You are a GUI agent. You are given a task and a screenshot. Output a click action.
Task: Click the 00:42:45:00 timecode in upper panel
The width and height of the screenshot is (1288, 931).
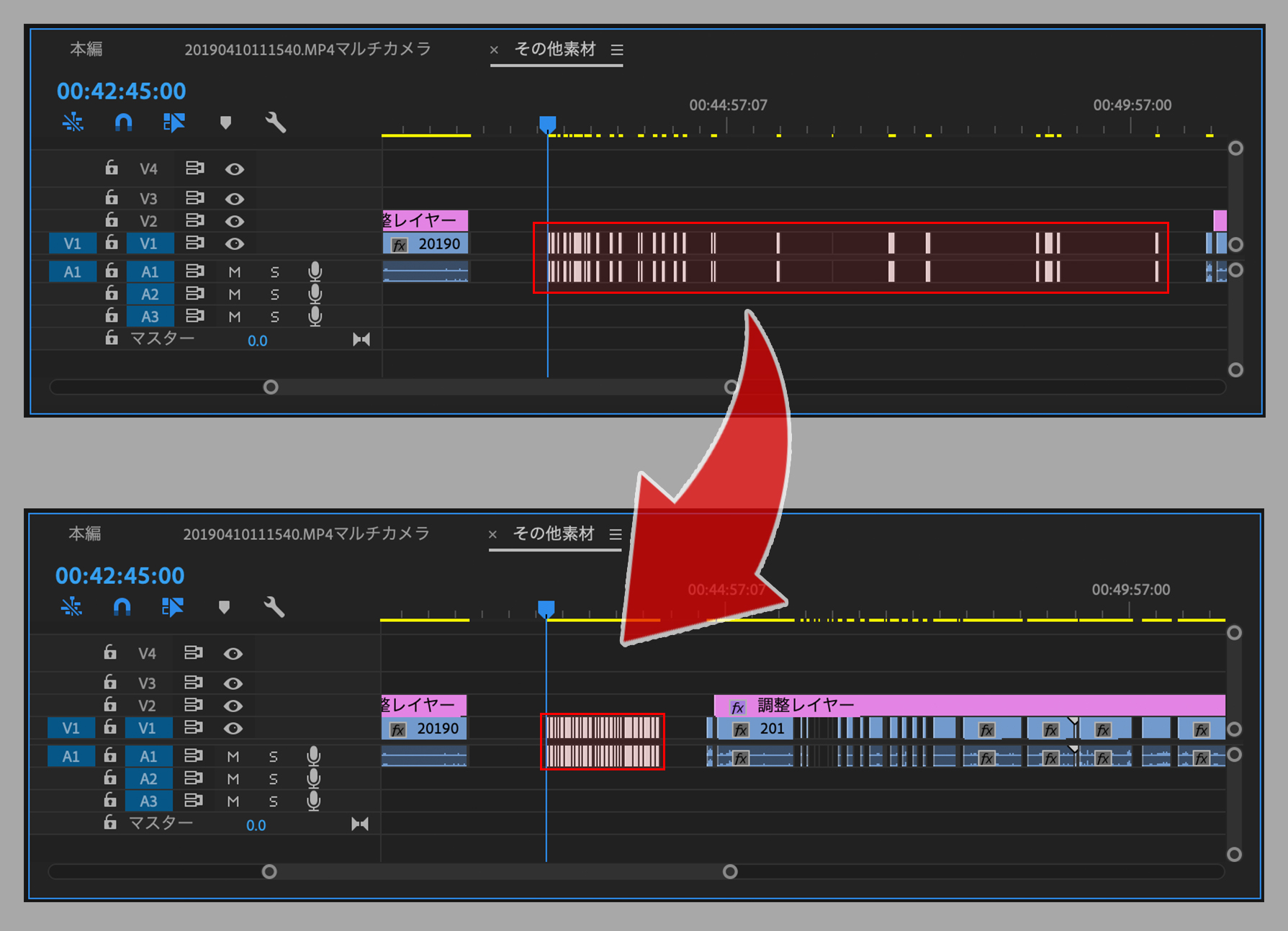[121, 91]
